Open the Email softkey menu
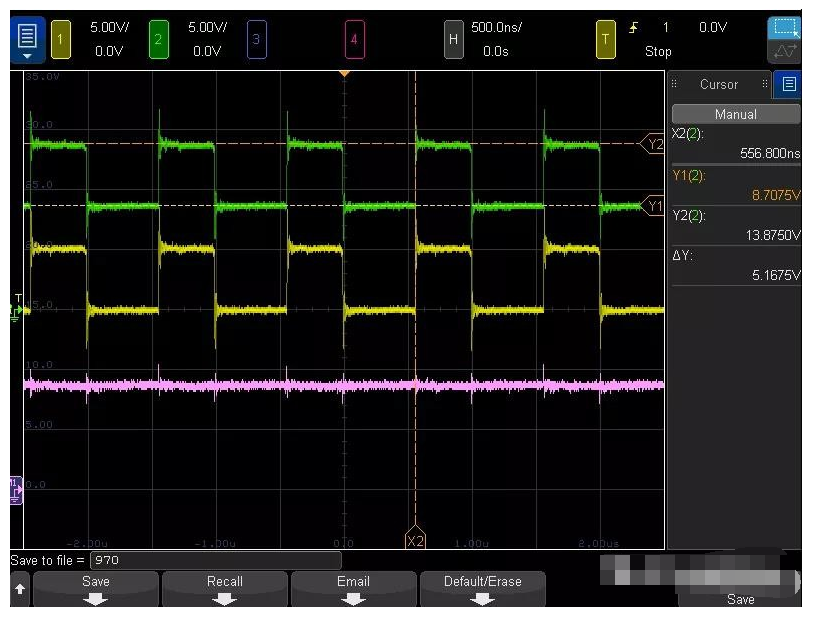Image resolution: width=826 pixels, height=617 pixels. [x=353, y=589]
